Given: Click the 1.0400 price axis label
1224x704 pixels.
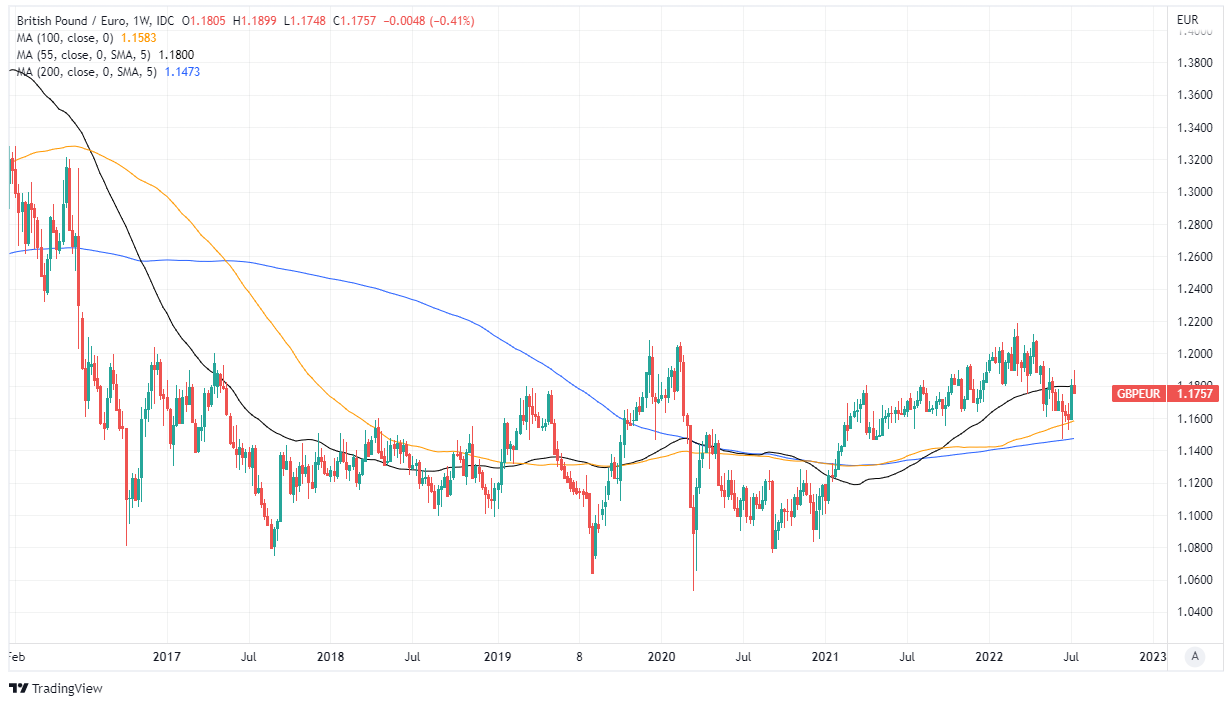Looking at the screenshot, I should (1196, 612).
